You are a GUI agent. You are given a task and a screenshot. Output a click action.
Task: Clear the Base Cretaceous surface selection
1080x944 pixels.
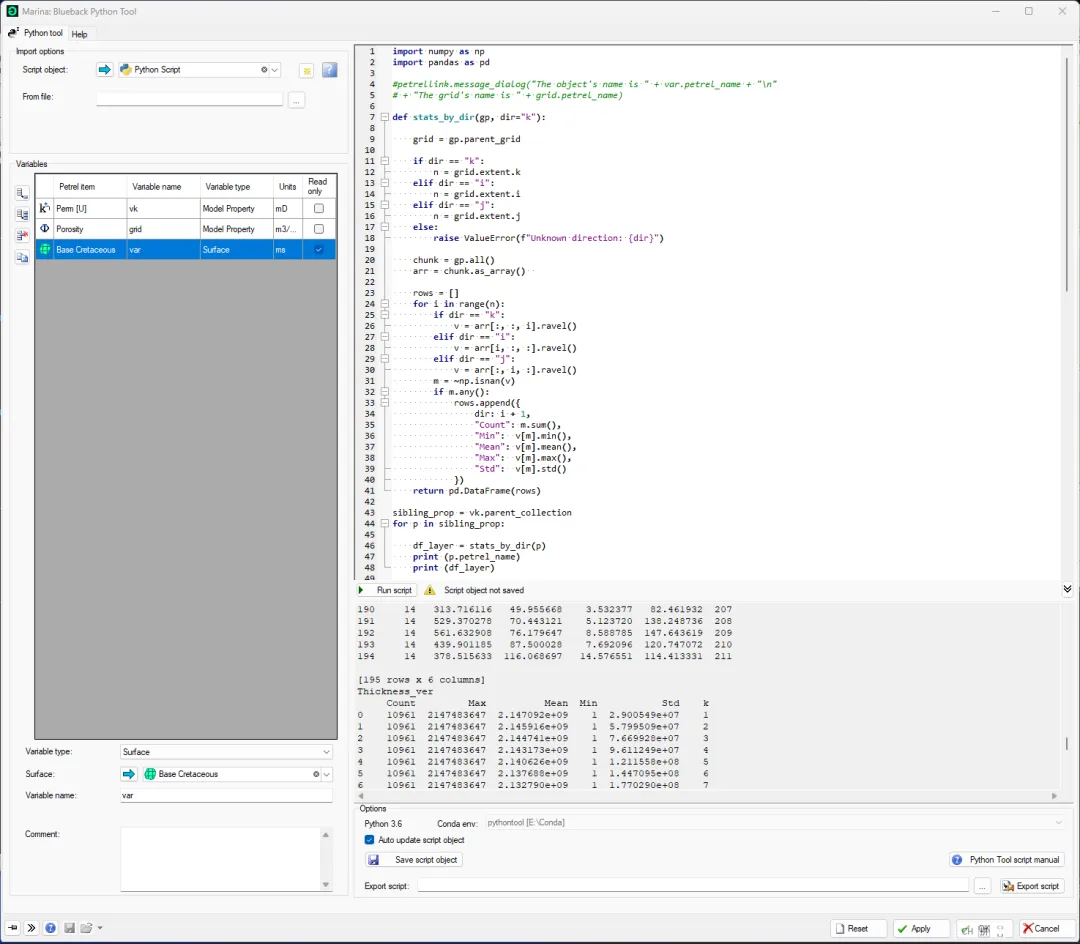click(316, 774)
